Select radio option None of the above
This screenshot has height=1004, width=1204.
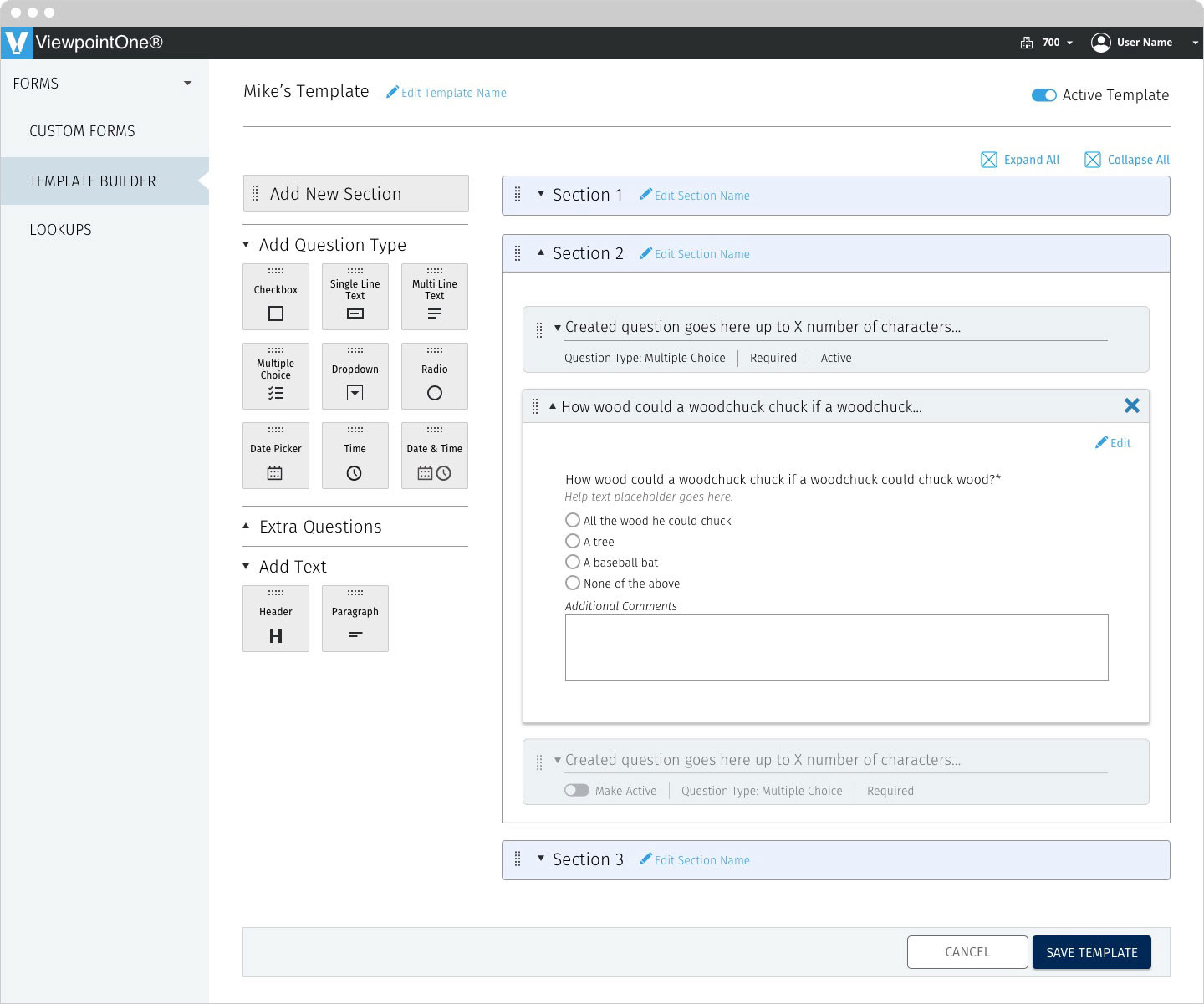point(573,583)
